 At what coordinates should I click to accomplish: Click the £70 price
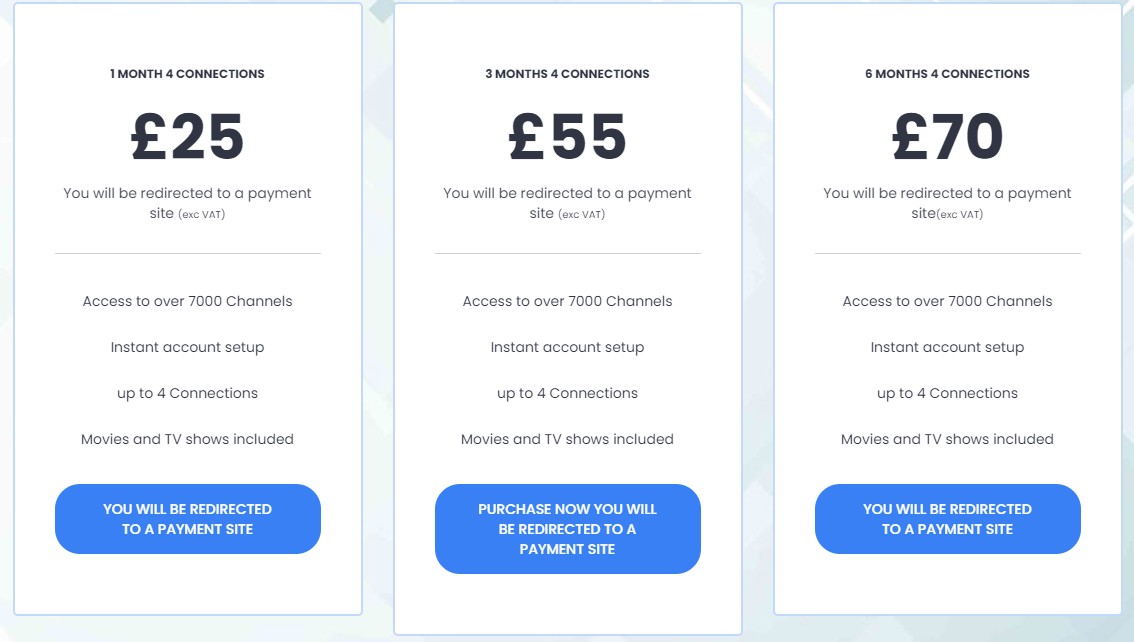[947, 137]
